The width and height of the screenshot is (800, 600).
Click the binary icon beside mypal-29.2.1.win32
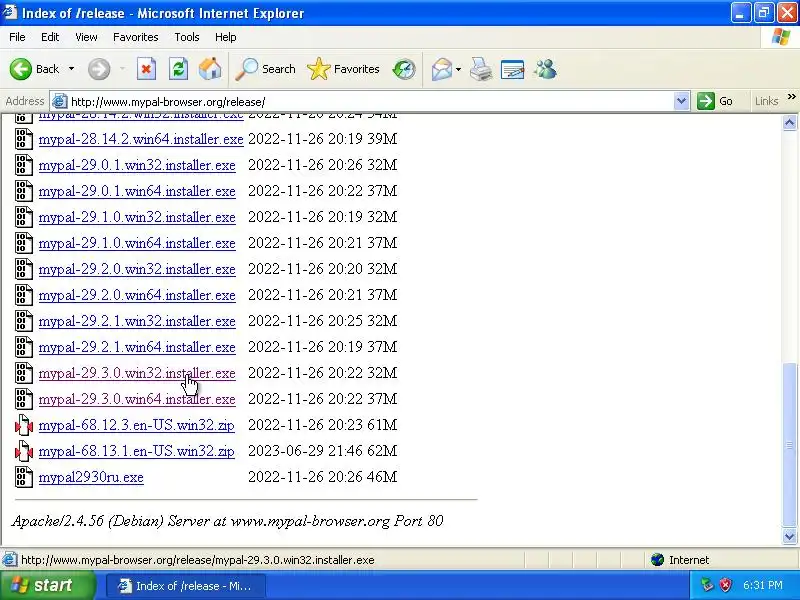[x=23, y=321]
